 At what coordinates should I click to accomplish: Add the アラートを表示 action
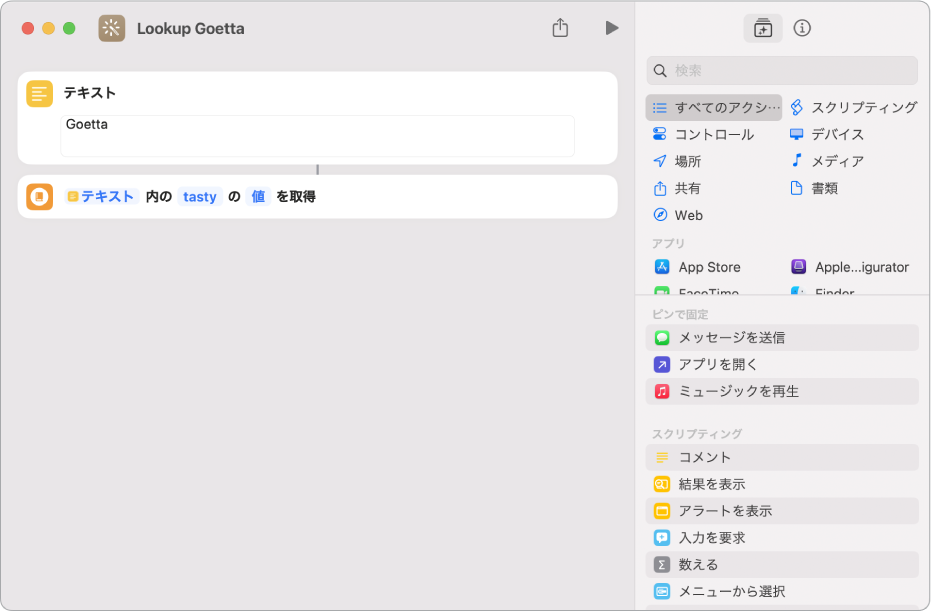click(782, 511)
